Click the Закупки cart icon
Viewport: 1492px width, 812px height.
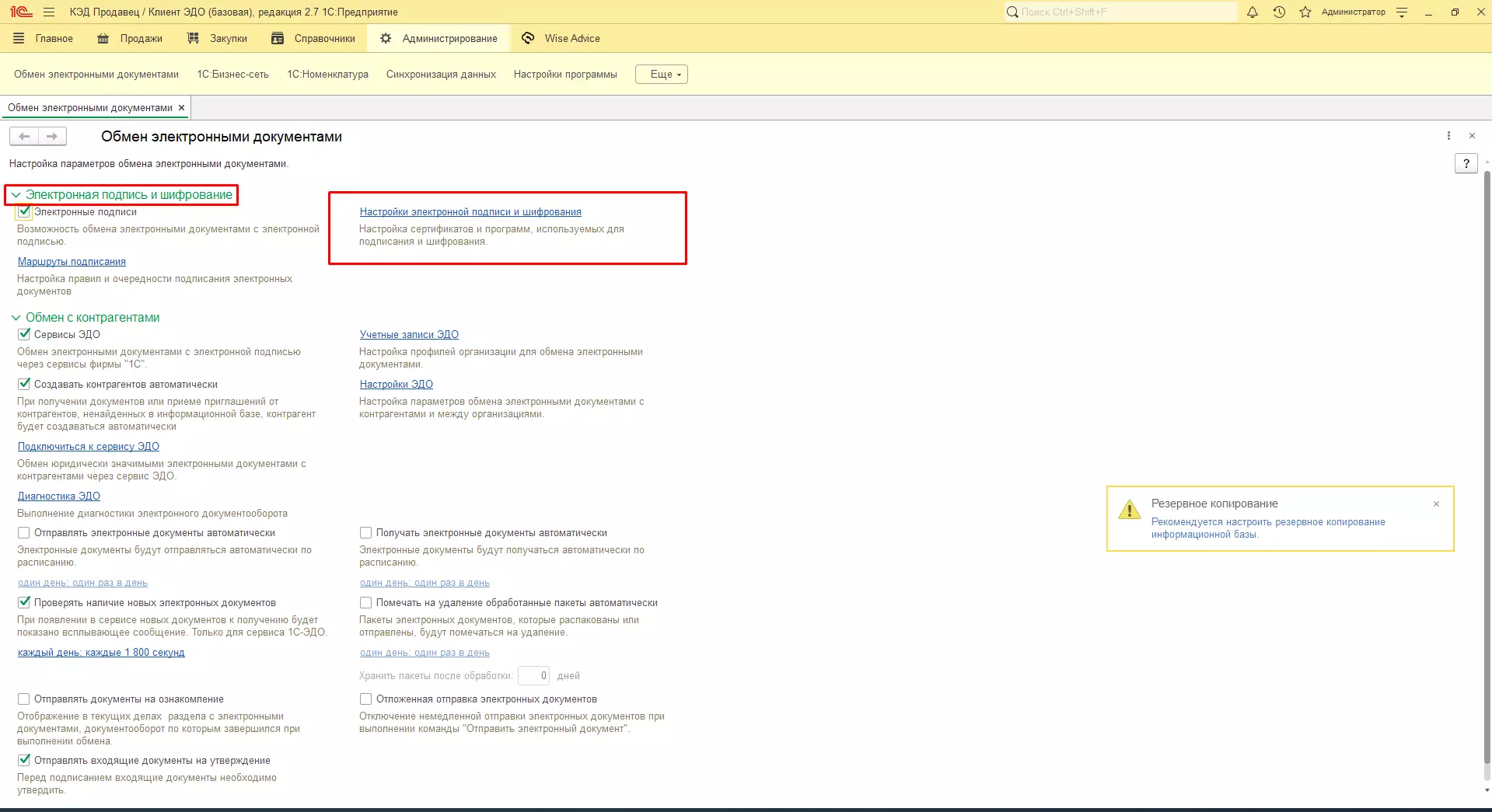[x=193, y=38]
